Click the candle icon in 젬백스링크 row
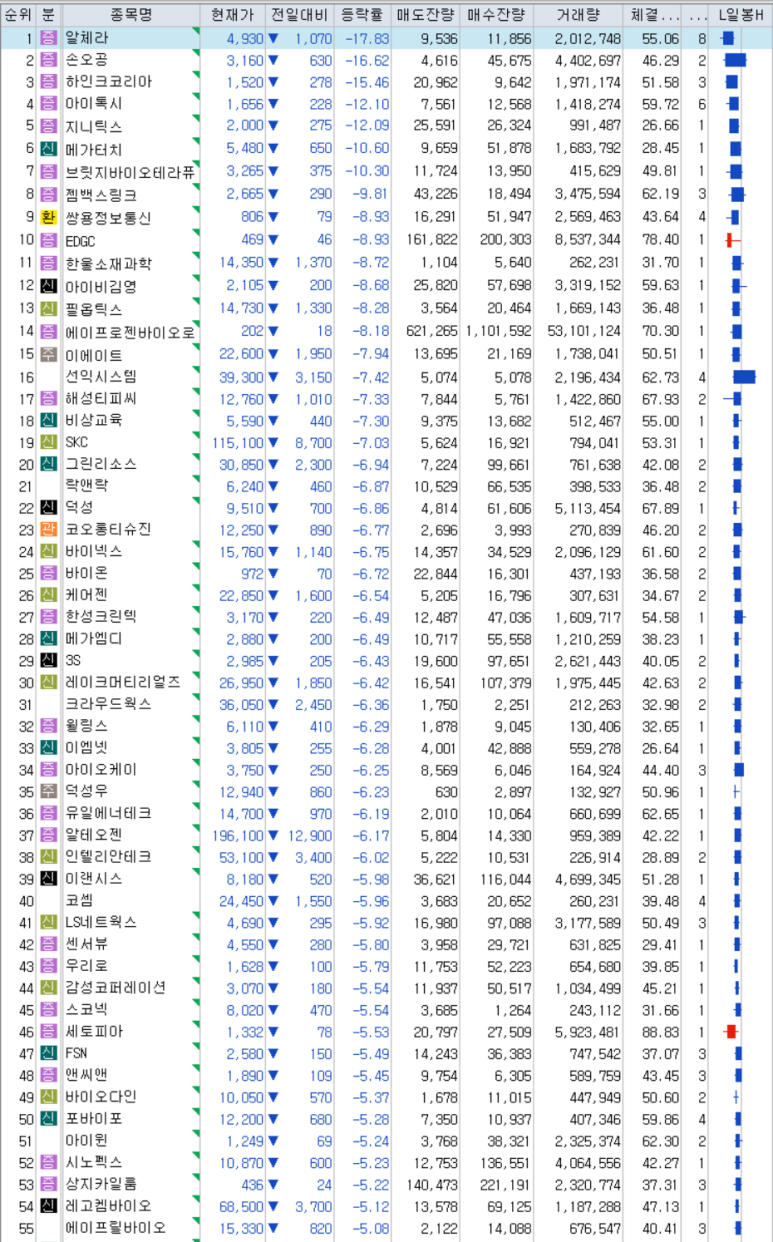The height and width of the screenshot is (1242, 773). point(737,194)
